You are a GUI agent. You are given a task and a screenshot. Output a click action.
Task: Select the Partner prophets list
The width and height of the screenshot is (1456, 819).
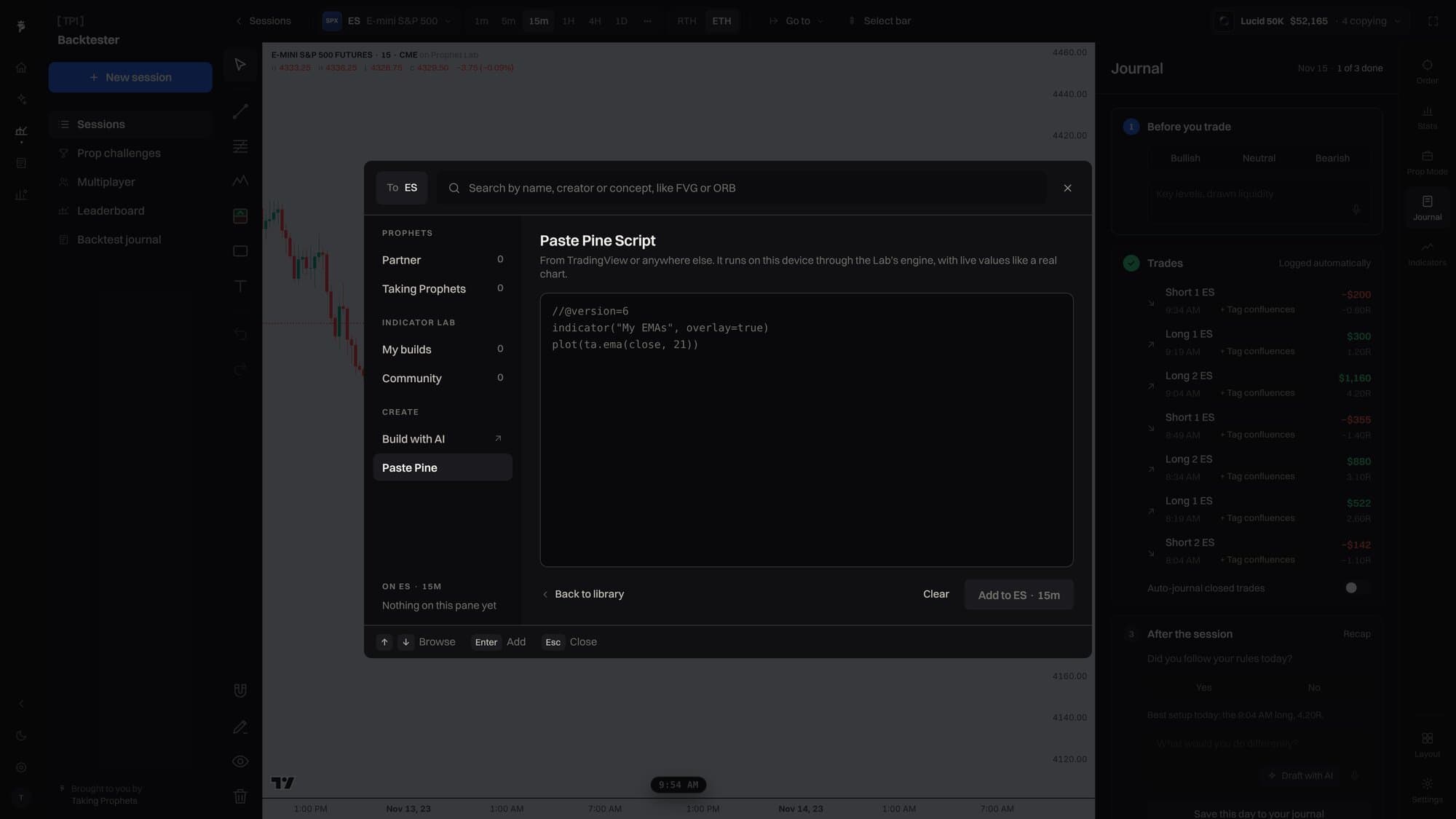(443, 260)
